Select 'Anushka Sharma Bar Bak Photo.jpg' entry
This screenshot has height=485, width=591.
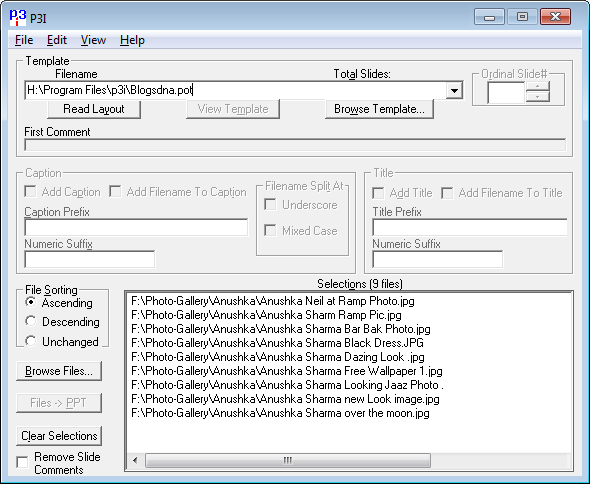pyautogui.click(x=281, y=329)
